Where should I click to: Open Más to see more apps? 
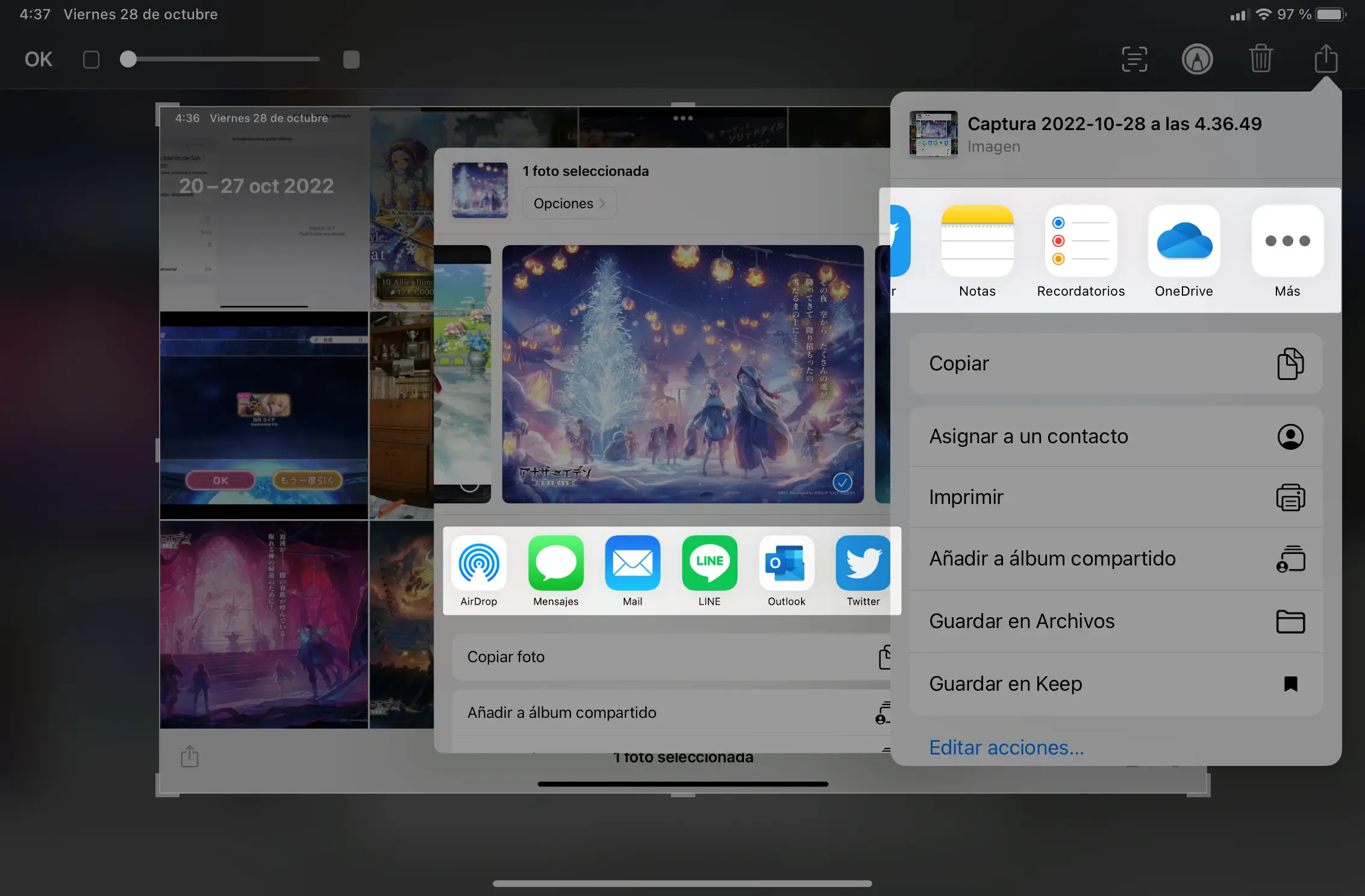[x=1287, y=241]
